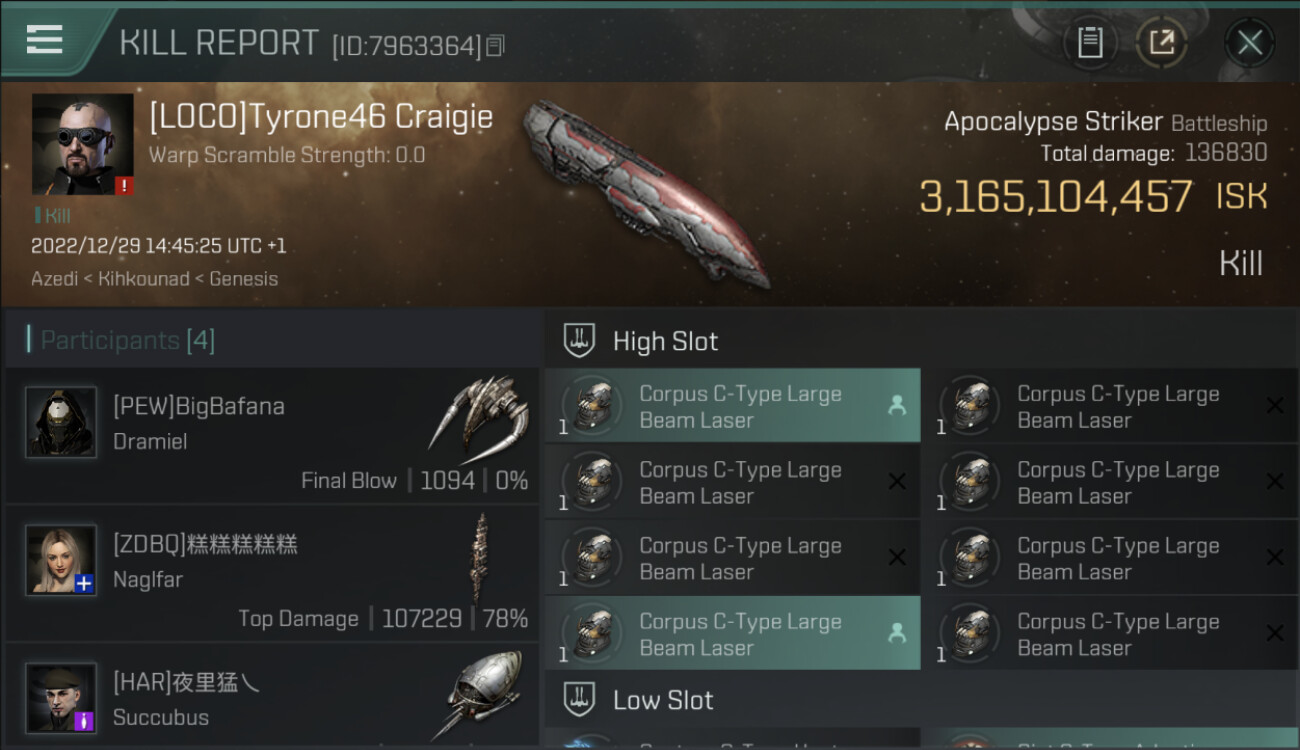Select the Participants [4] tab
This screenshot has width=1300, height=750.
click(x=127, y=340)
